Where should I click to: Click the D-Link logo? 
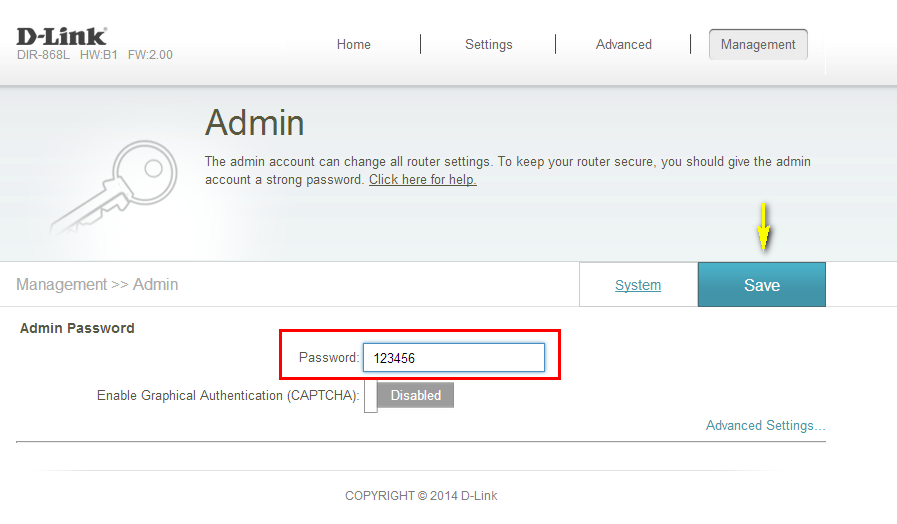(x=61, y=36)
